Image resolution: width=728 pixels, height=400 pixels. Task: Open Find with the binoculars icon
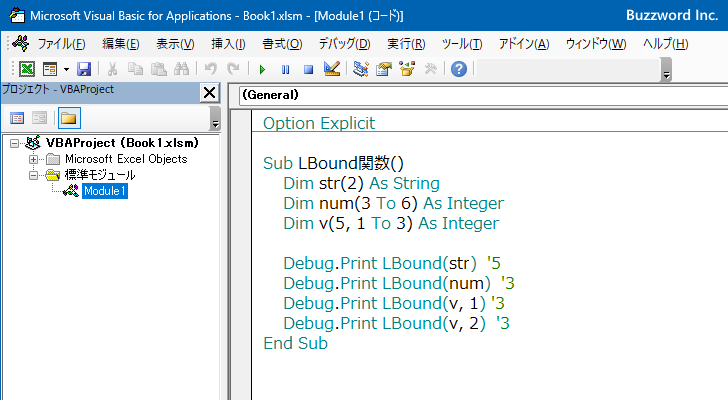[182, 69]
